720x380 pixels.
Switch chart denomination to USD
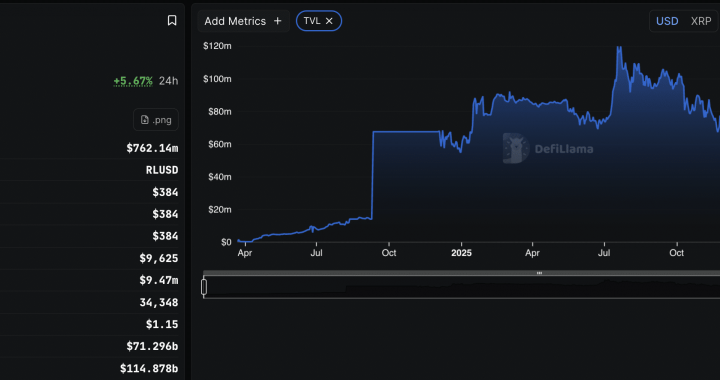[x=667, y=21]
